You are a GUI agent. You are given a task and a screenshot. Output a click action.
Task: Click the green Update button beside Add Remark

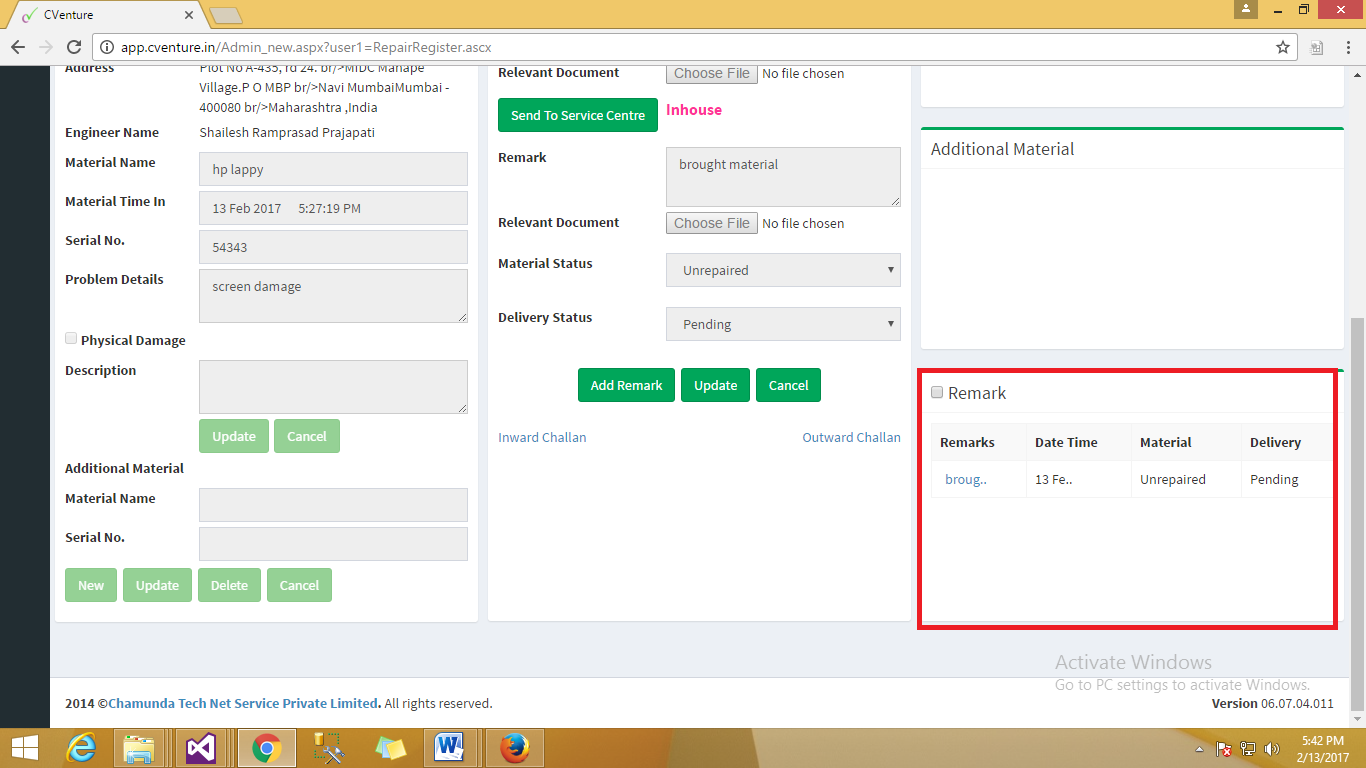coord(715,385)
